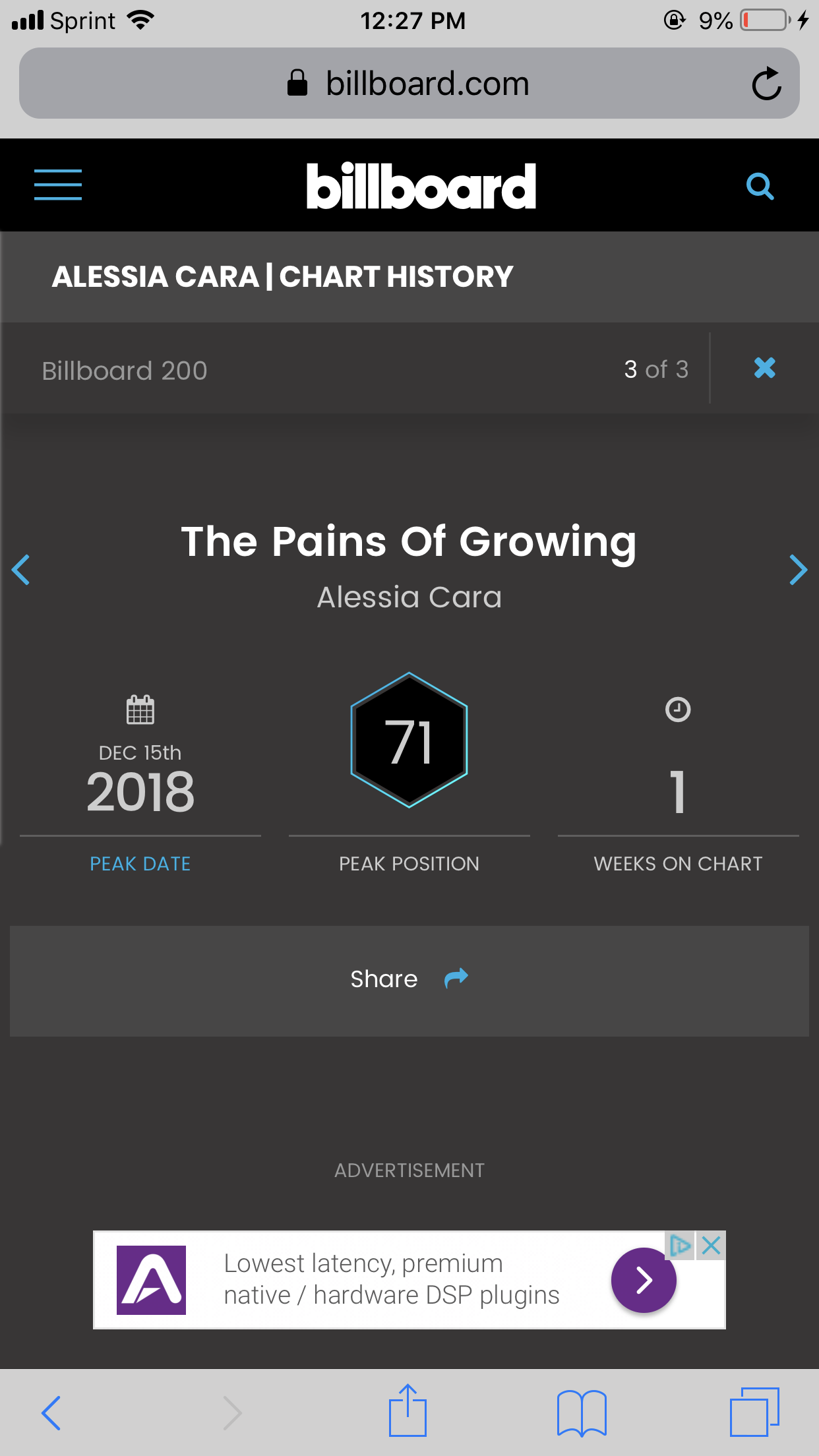
Task: Open Safari bookmarks
Action: point(582,1412)
